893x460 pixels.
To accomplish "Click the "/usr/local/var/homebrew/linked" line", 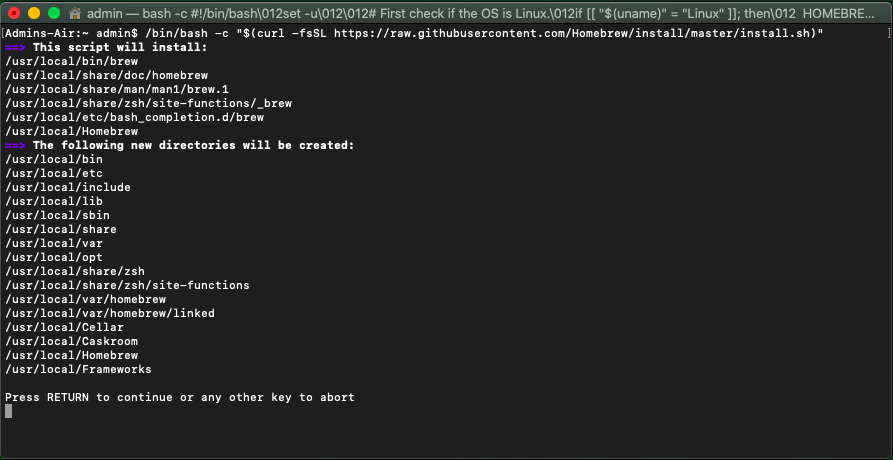I will click(110, 313).
